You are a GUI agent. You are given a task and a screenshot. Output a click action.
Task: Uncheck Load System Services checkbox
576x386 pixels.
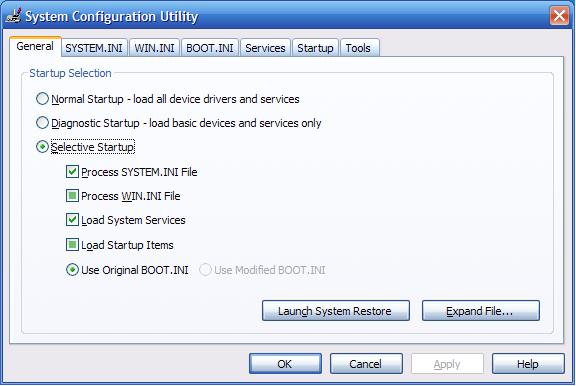(x=72, y=220)
